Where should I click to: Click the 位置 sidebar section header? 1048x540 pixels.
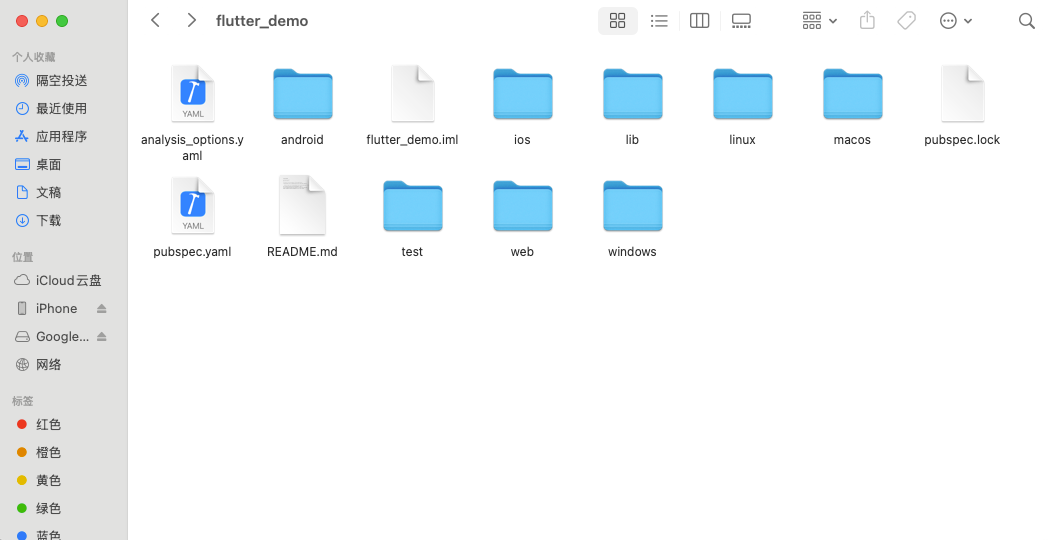22,257
